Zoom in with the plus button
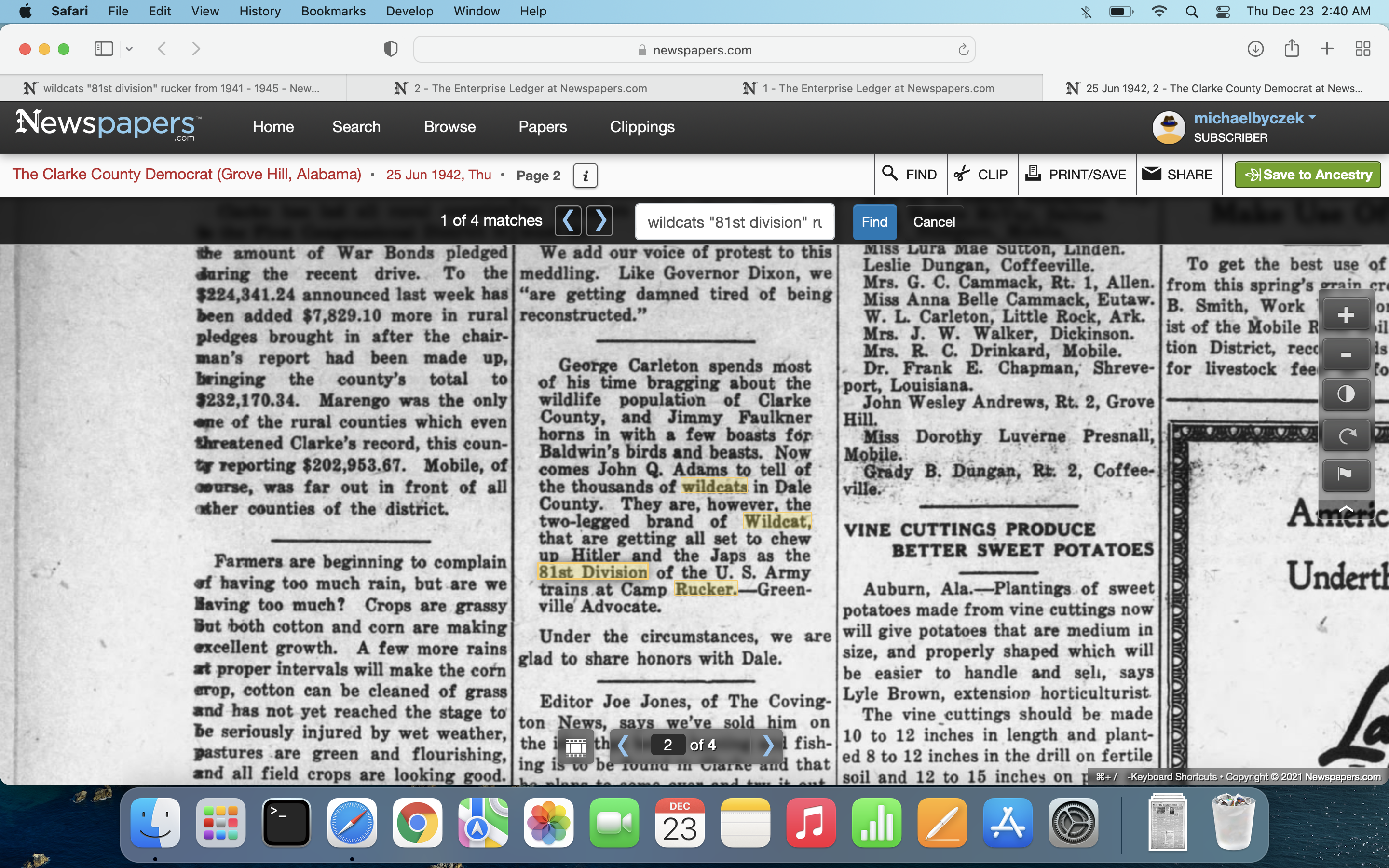Viewport: 1389px width, 868px height. pyautogui.click(x=1346, y=315)
